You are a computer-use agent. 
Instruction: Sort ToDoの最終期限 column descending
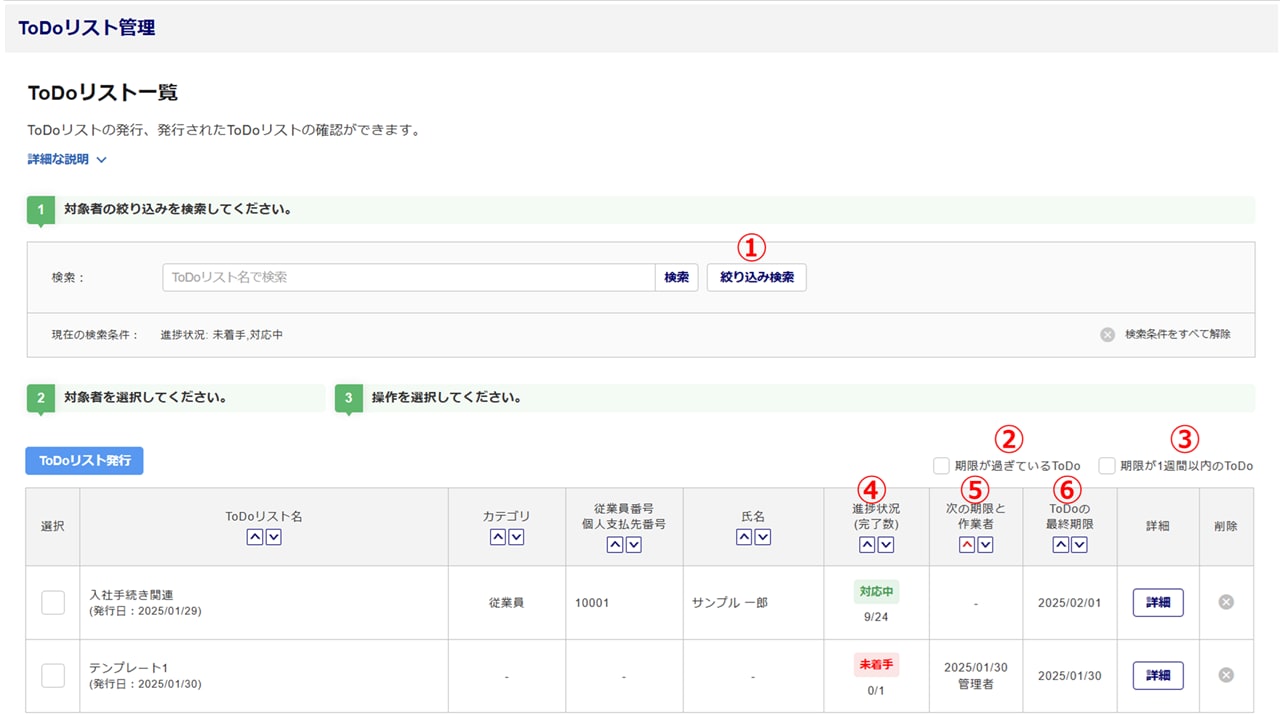coord(1079,545)
